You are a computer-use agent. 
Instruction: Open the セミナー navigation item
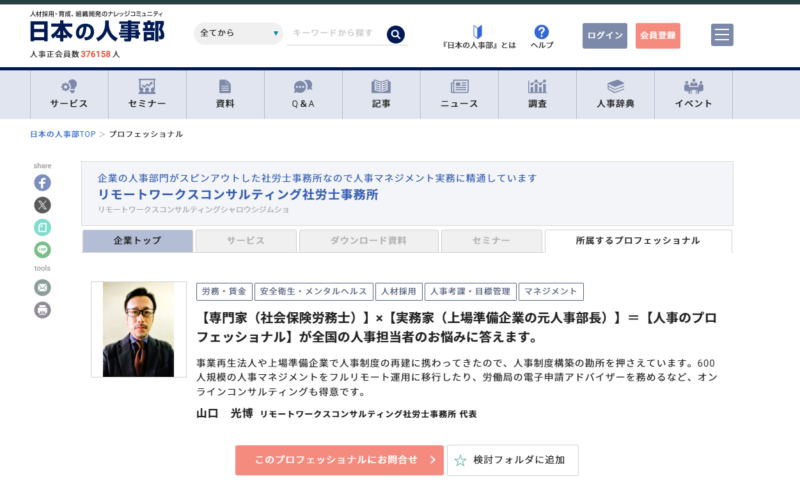(147, 94)
